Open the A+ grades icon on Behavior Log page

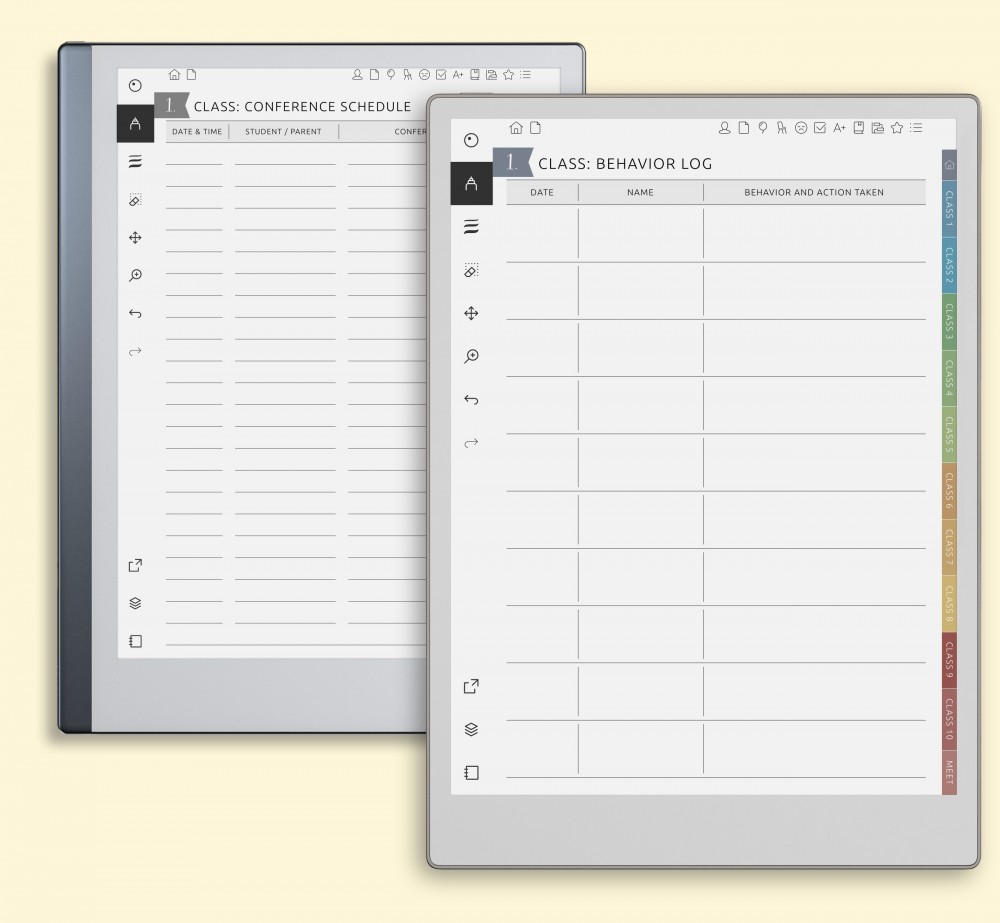[x=839, y=128]
